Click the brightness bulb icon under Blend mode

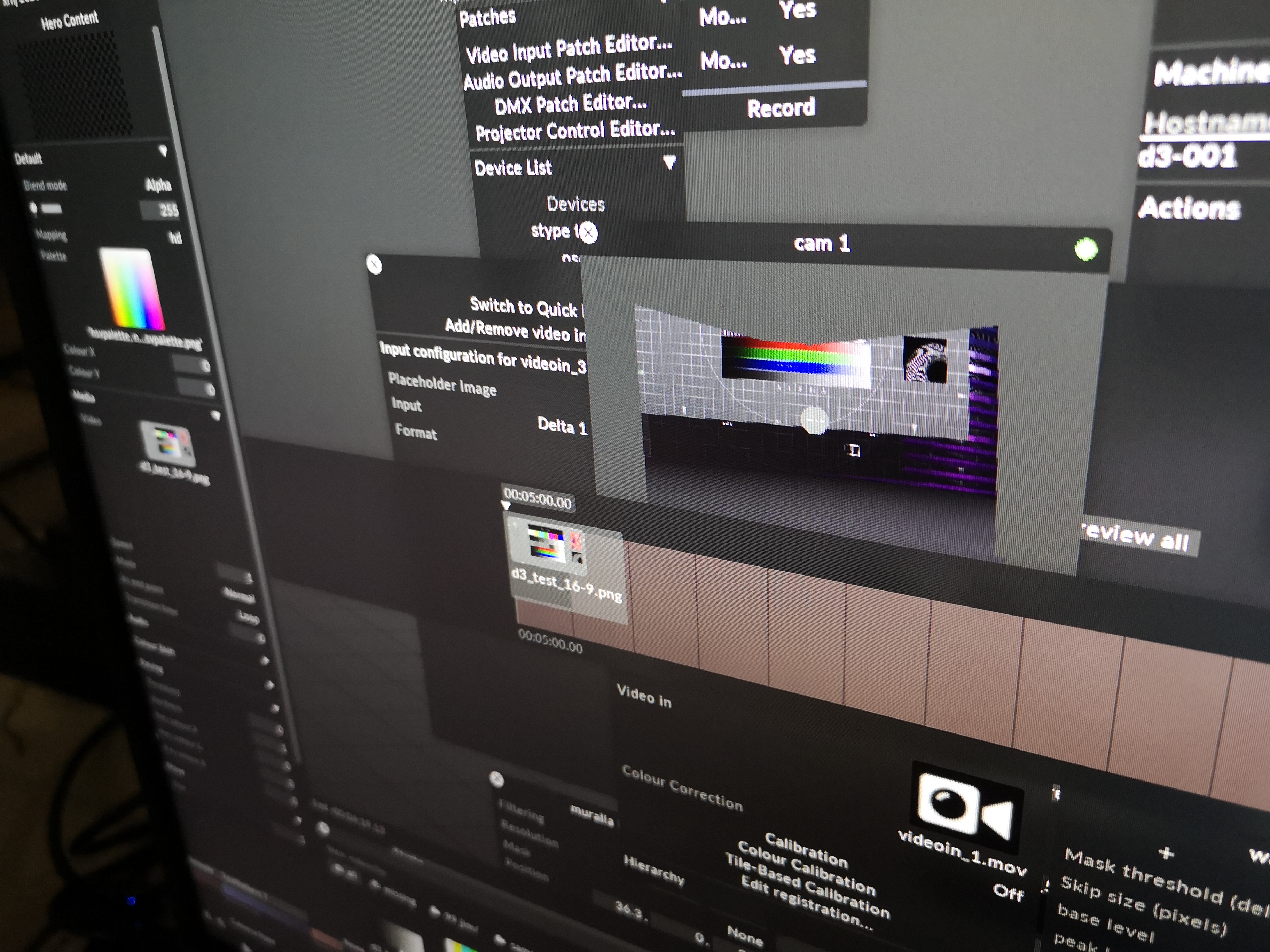click(34, 208)
